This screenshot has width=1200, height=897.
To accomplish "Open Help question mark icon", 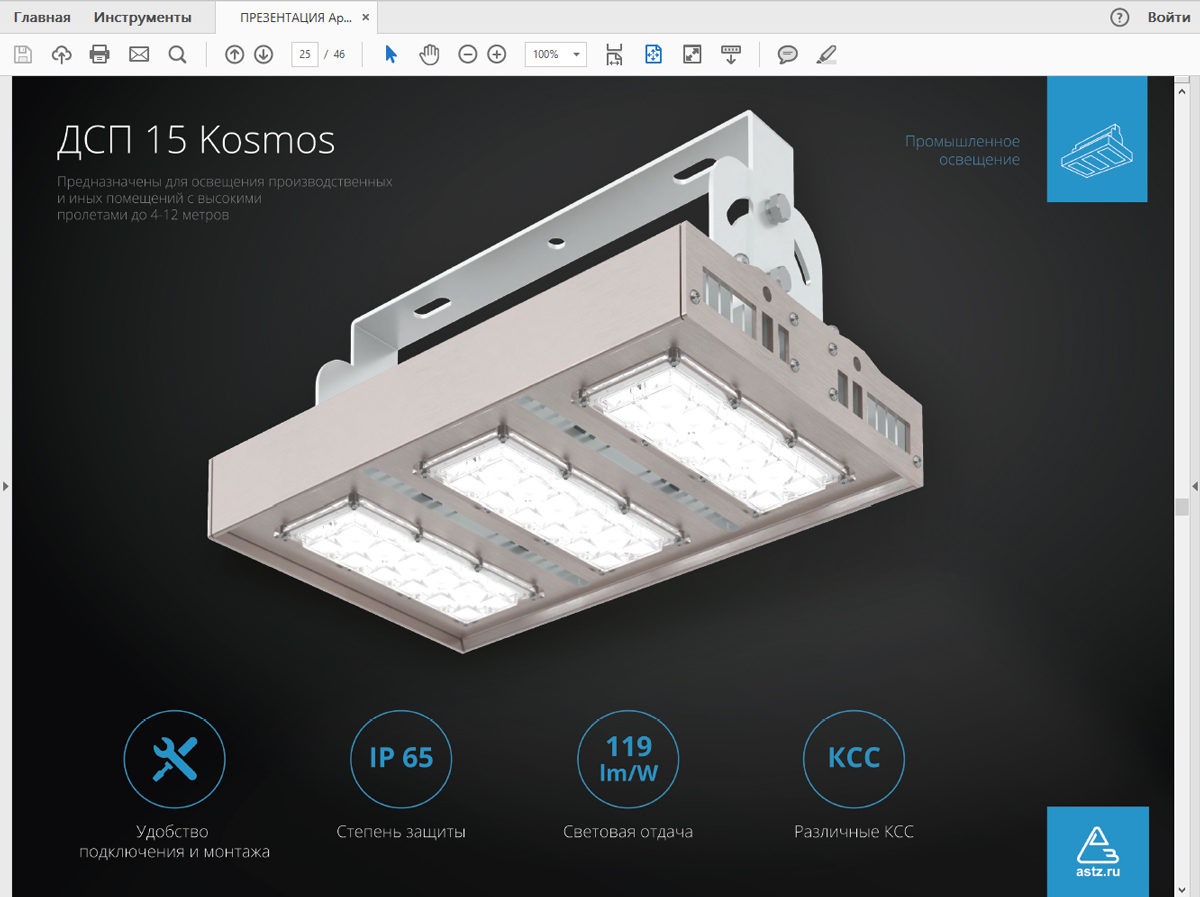I will click(x=1119, y=17).
